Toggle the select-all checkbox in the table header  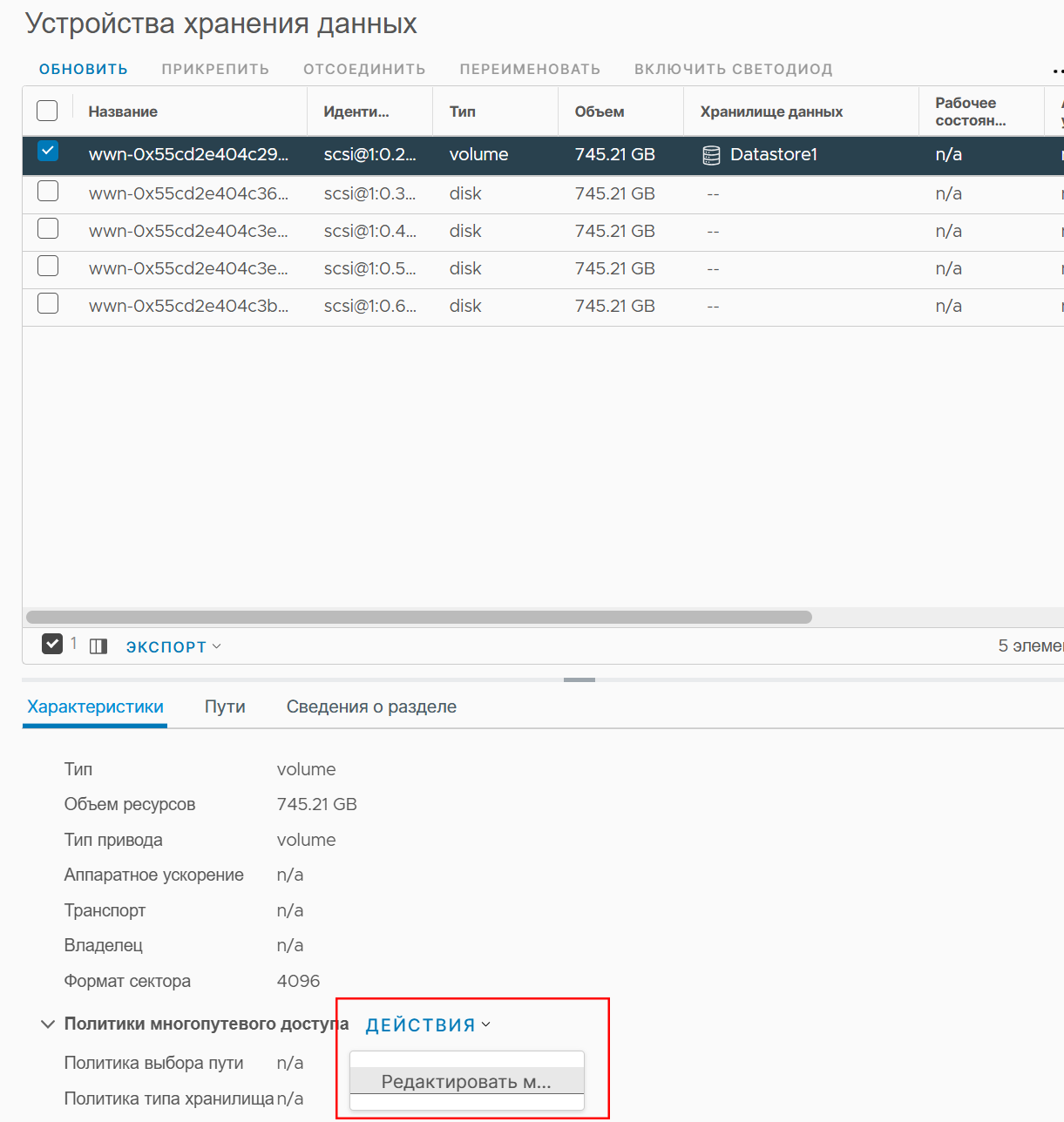pyautogui.click(x=47, y=111)
